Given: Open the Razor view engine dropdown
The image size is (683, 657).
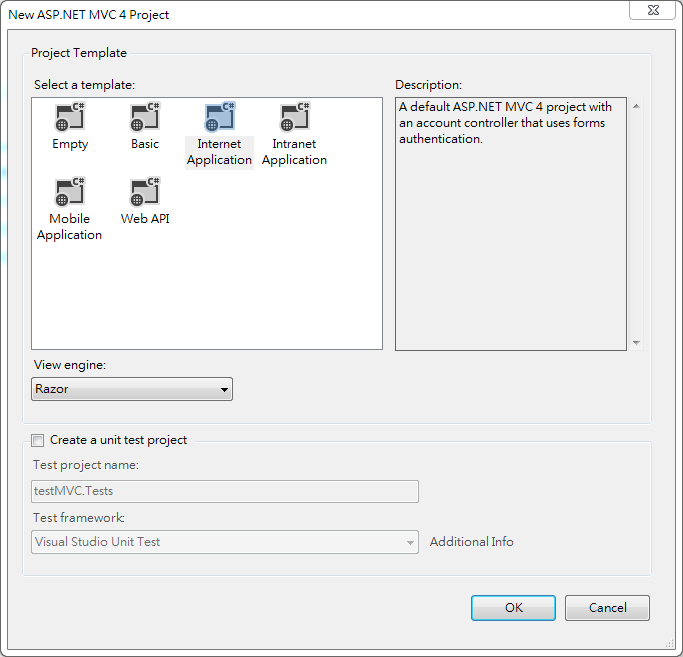Looking at the screenshot, I should 132,389.
